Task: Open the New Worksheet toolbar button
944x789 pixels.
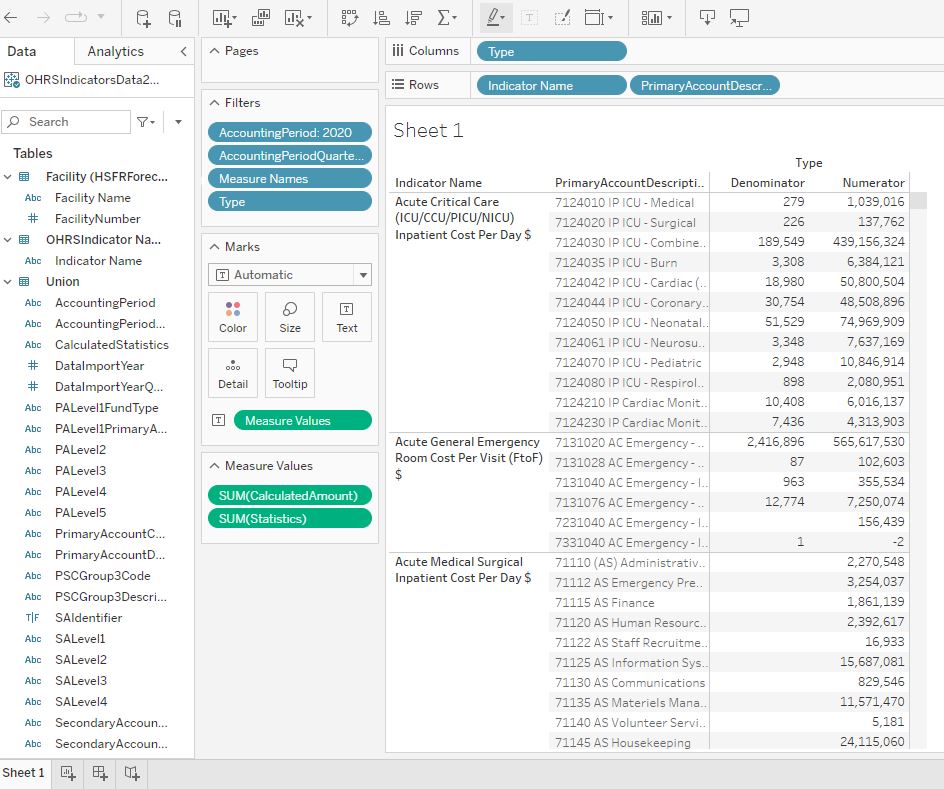Action: pyautogui.click(x=225, y=18)
